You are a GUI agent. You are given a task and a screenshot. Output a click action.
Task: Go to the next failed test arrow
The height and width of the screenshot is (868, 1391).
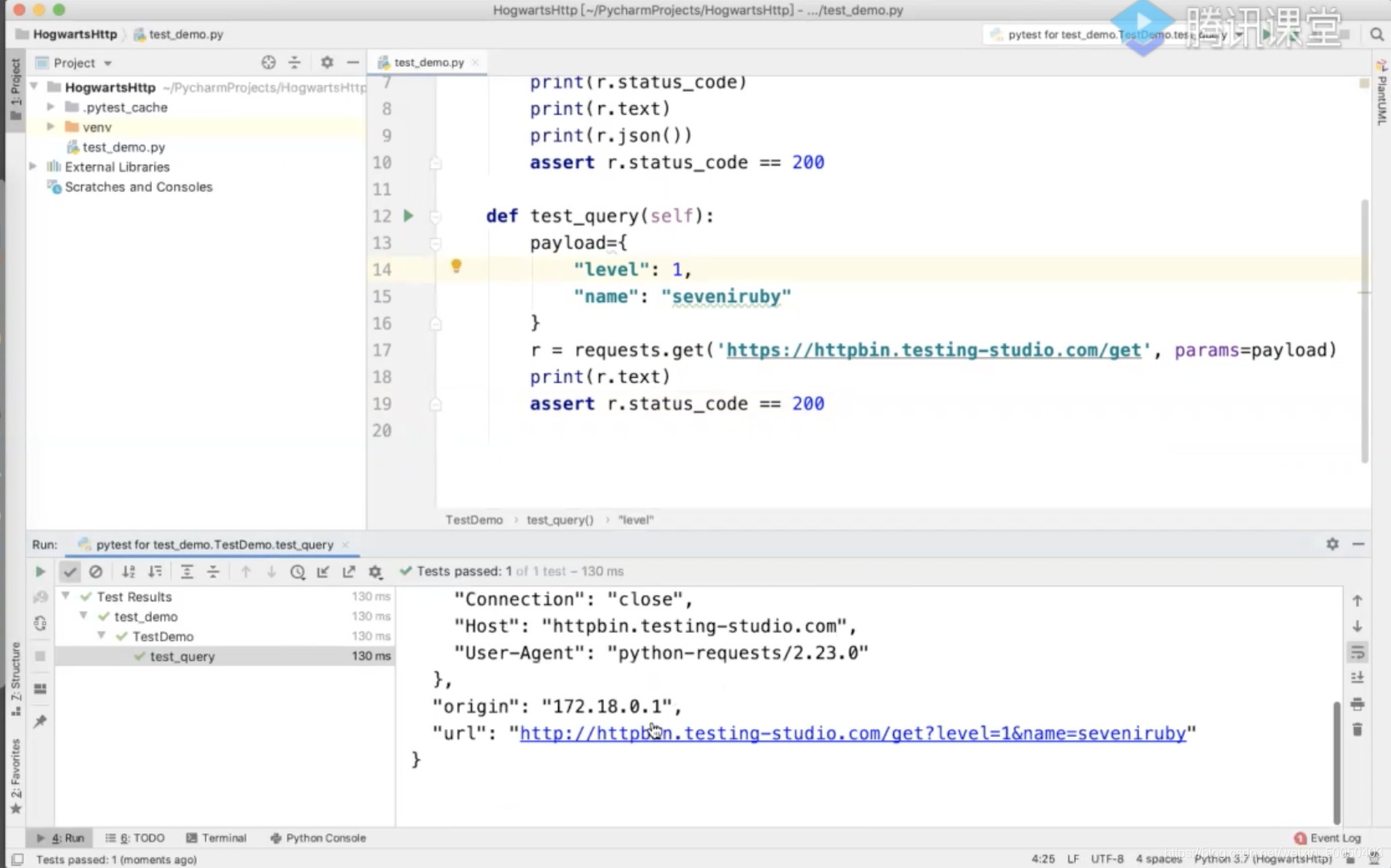(272, 571)
